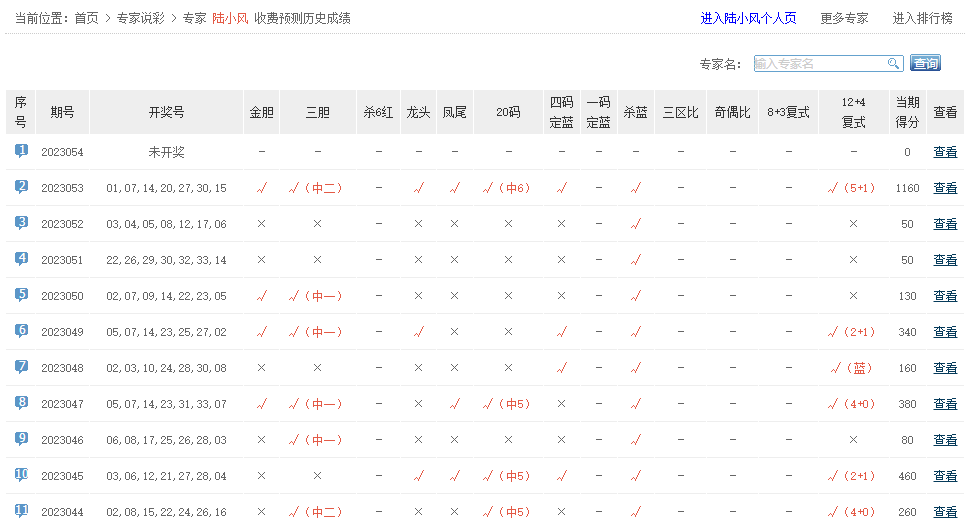Viewport: 969px width, 526px height.
Task: Type in the 专家名 search input field
Action: click(819, 64)
